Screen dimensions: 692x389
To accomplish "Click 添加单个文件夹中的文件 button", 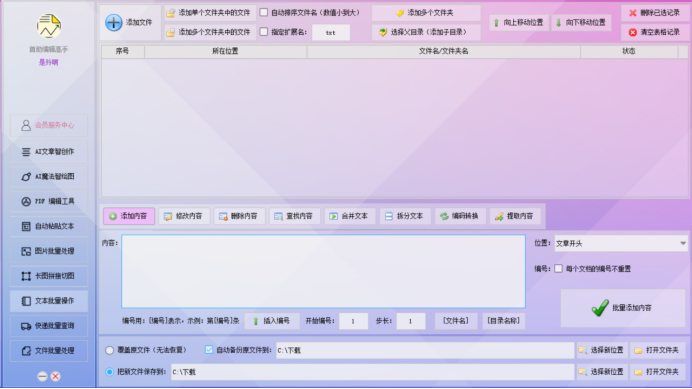I will tap(210, 13).
